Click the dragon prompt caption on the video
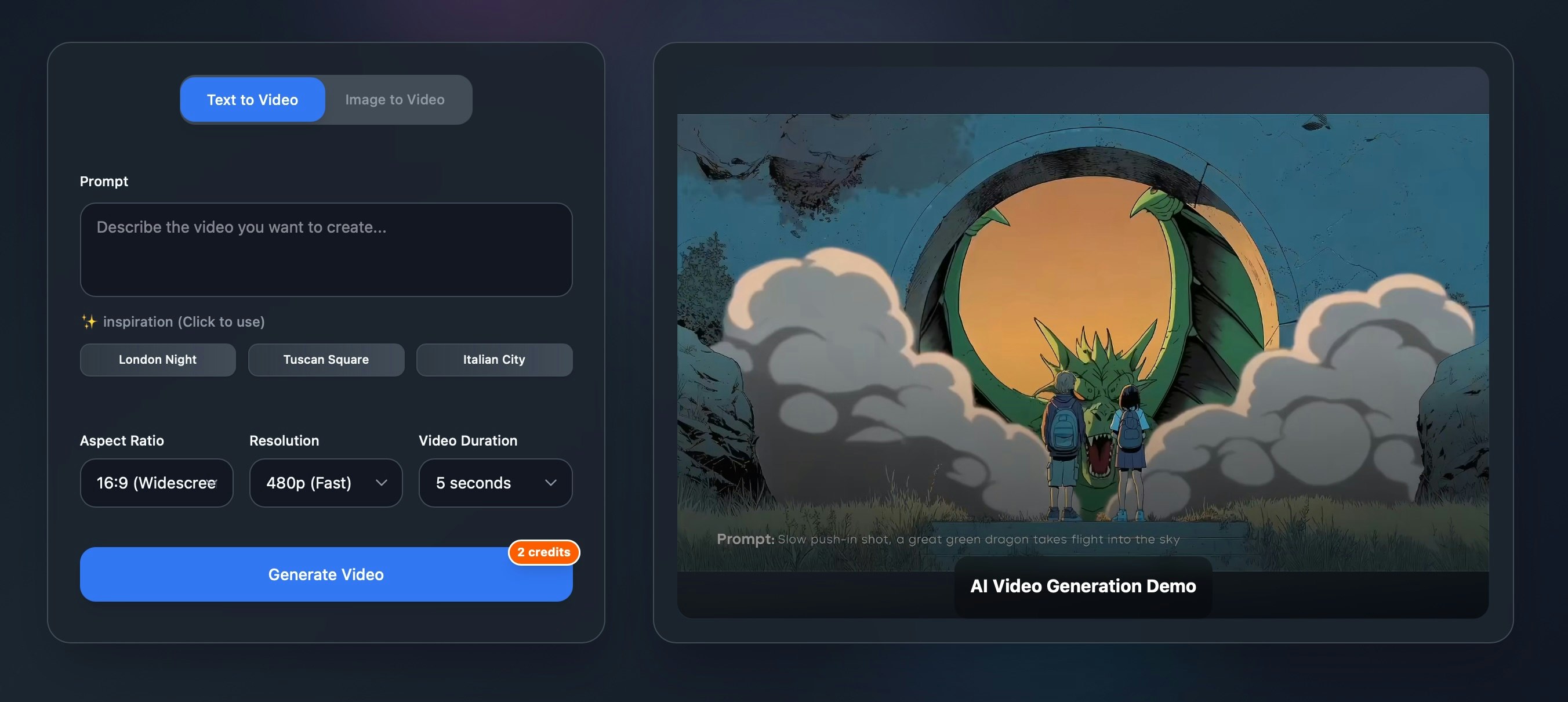Image resolution: width=1568 pixels, height=702 pixels. click(x=948, y=540)
